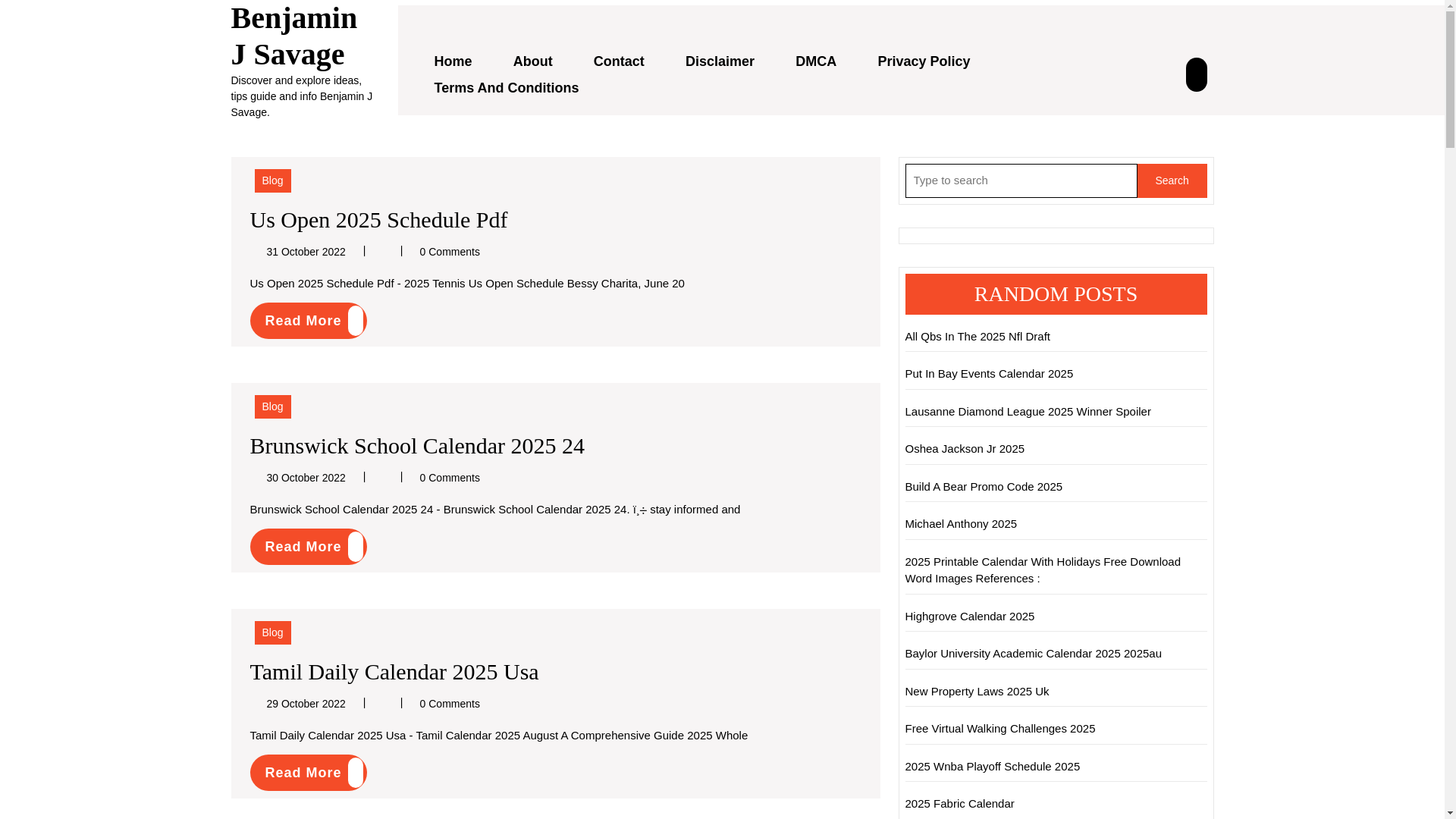Open All Qbs In The 2025 Nfl Draft
1456x819 pixels.
coord(977,337)
